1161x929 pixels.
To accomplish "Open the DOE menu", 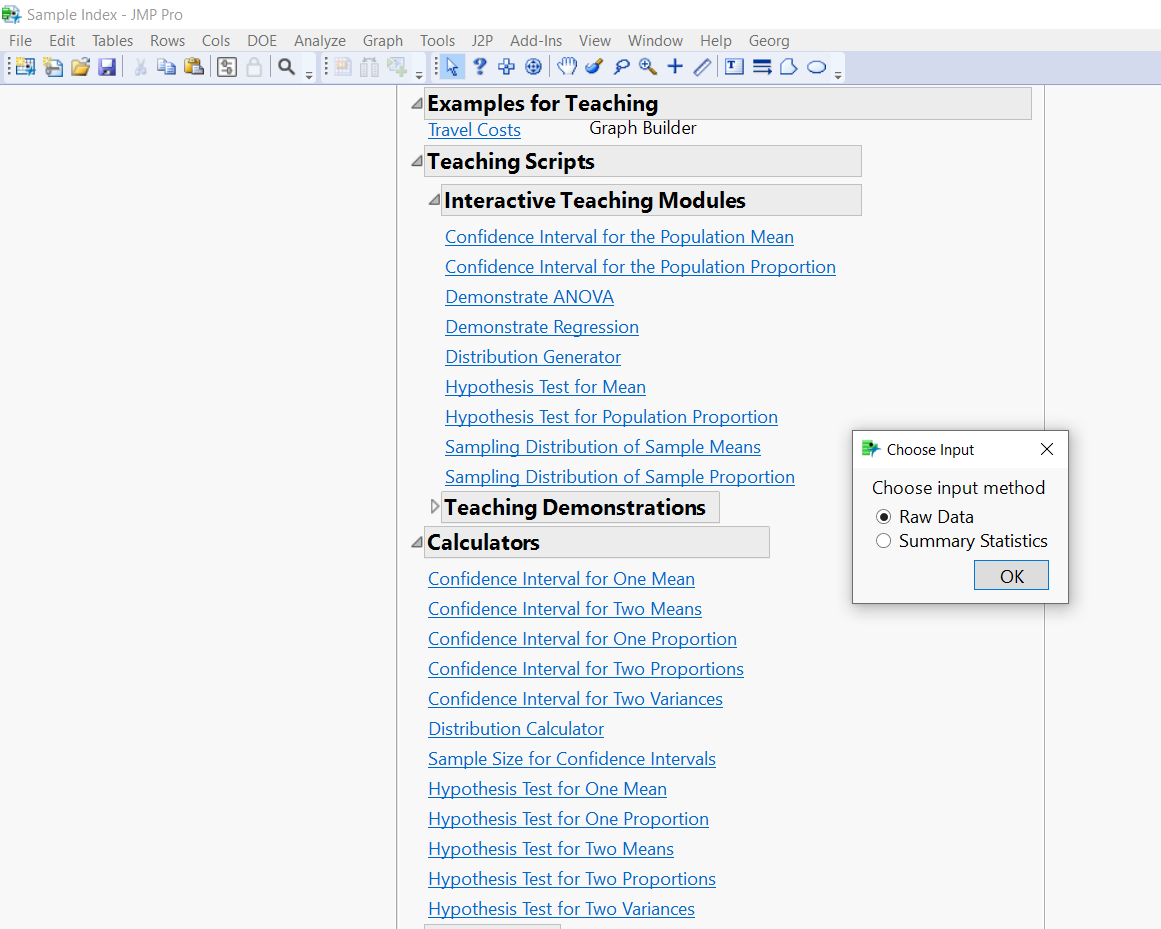I will 262,41.
